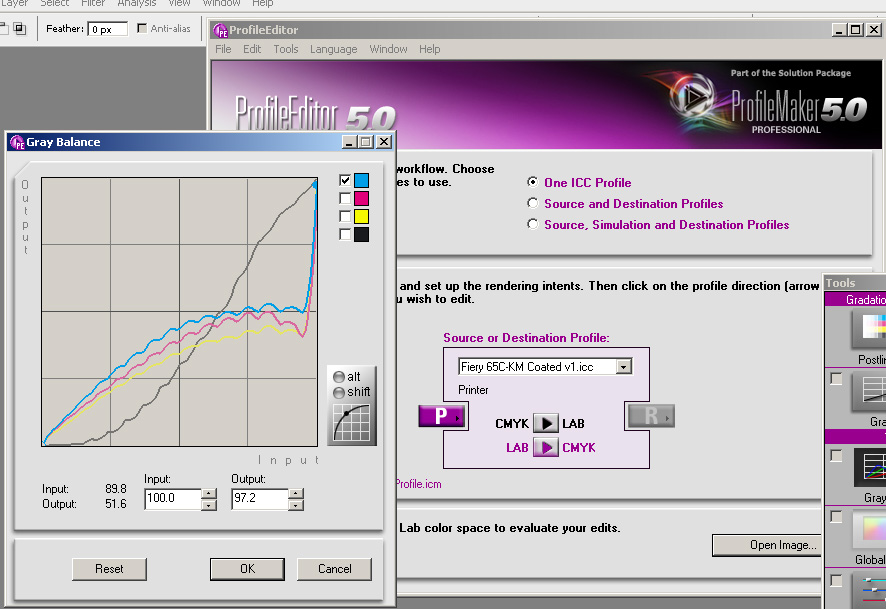This screenshot has height=609, width=886.
Task: Click the curve endpoint at graph top-right
Action: [315, 182]
